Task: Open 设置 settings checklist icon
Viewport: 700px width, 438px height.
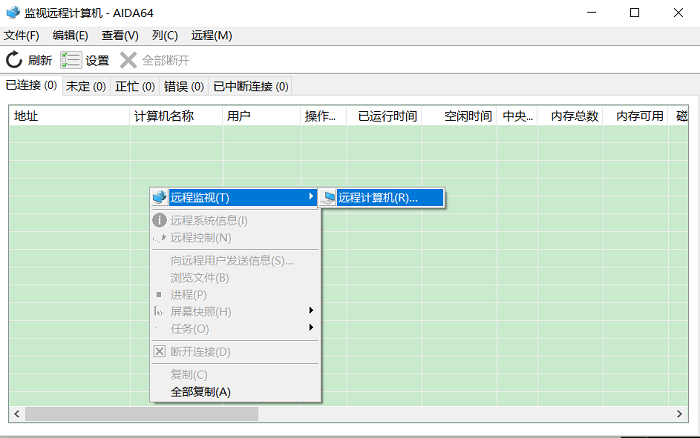Action: click(x=71, y=60)
